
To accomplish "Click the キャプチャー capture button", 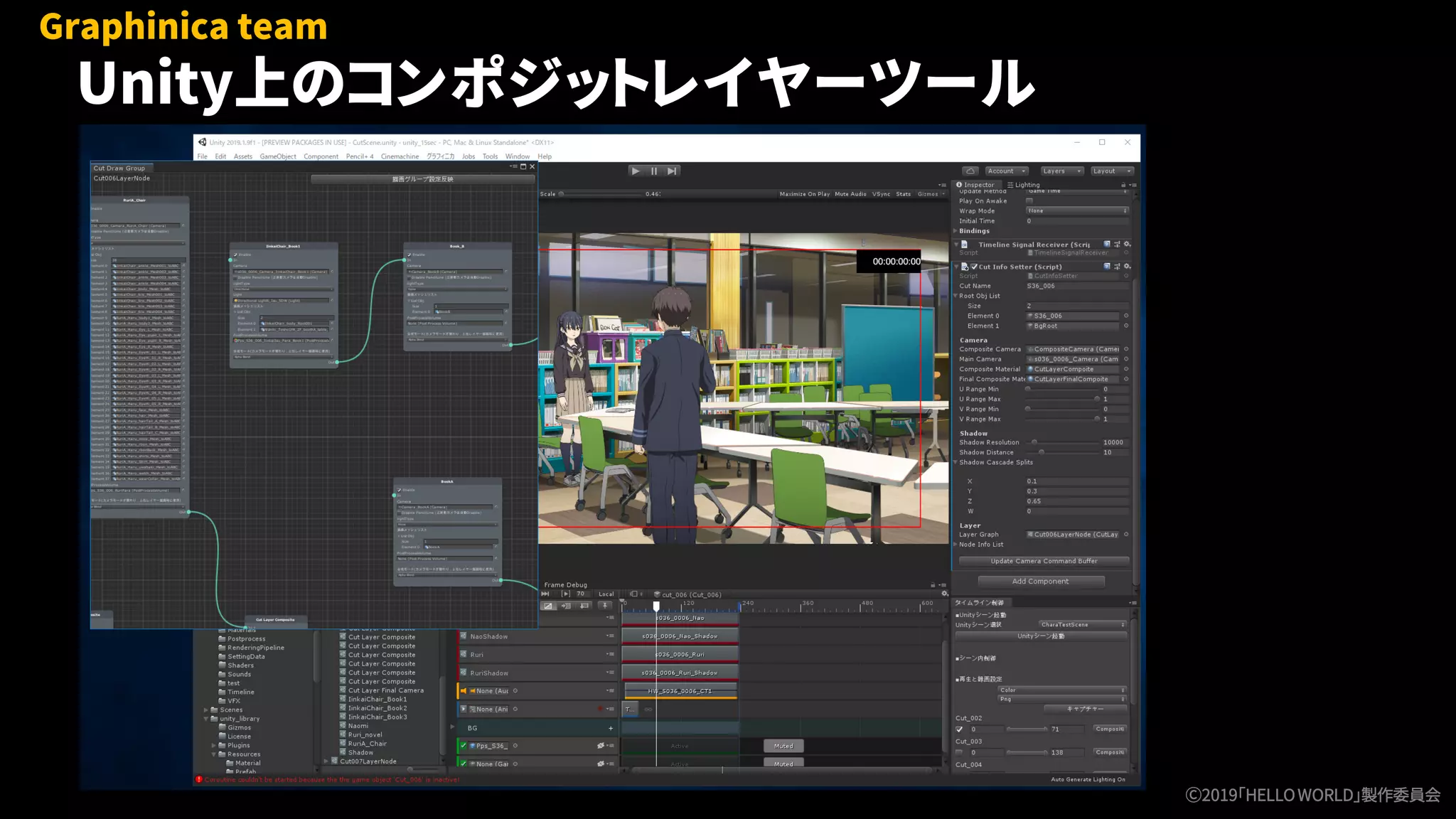I will pyautogui.click(x=1086, y=709).
